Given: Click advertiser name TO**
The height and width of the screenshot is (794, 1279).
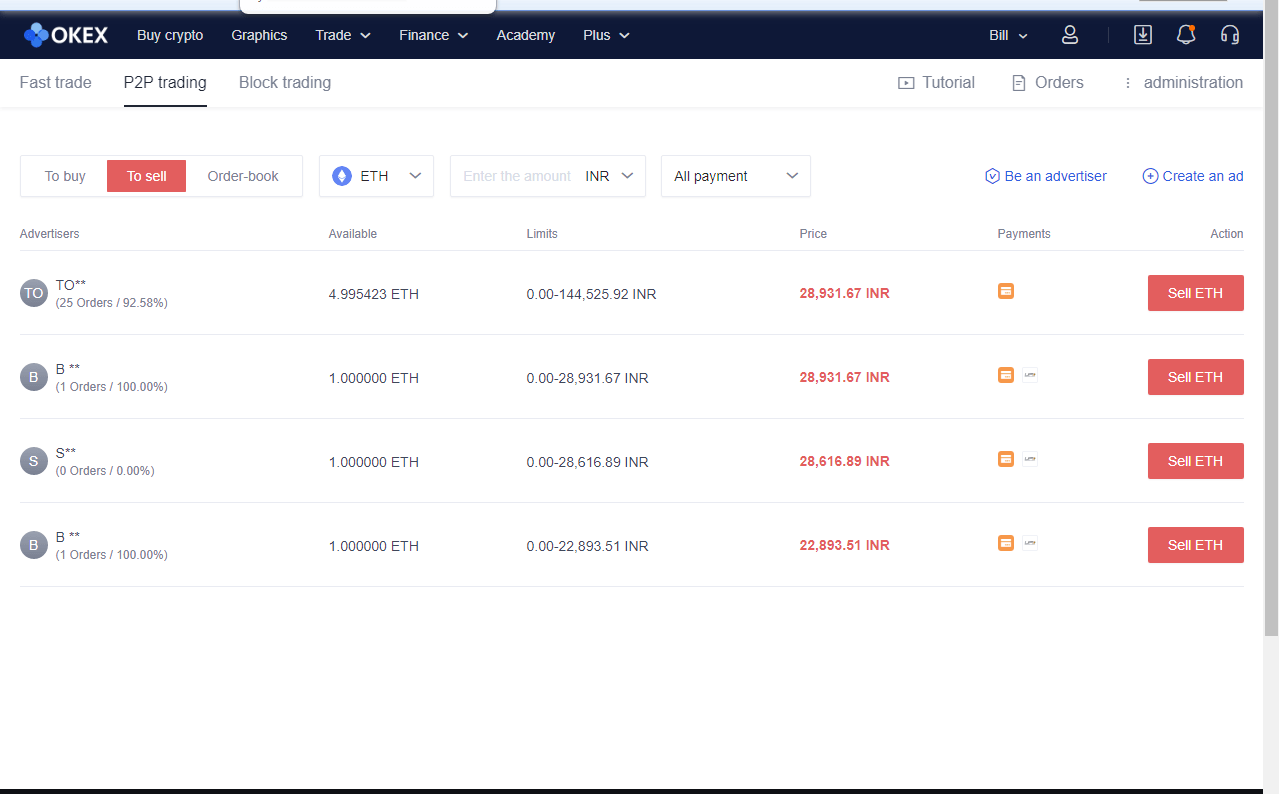Looking at the screenshot, I should click(71, 285).
